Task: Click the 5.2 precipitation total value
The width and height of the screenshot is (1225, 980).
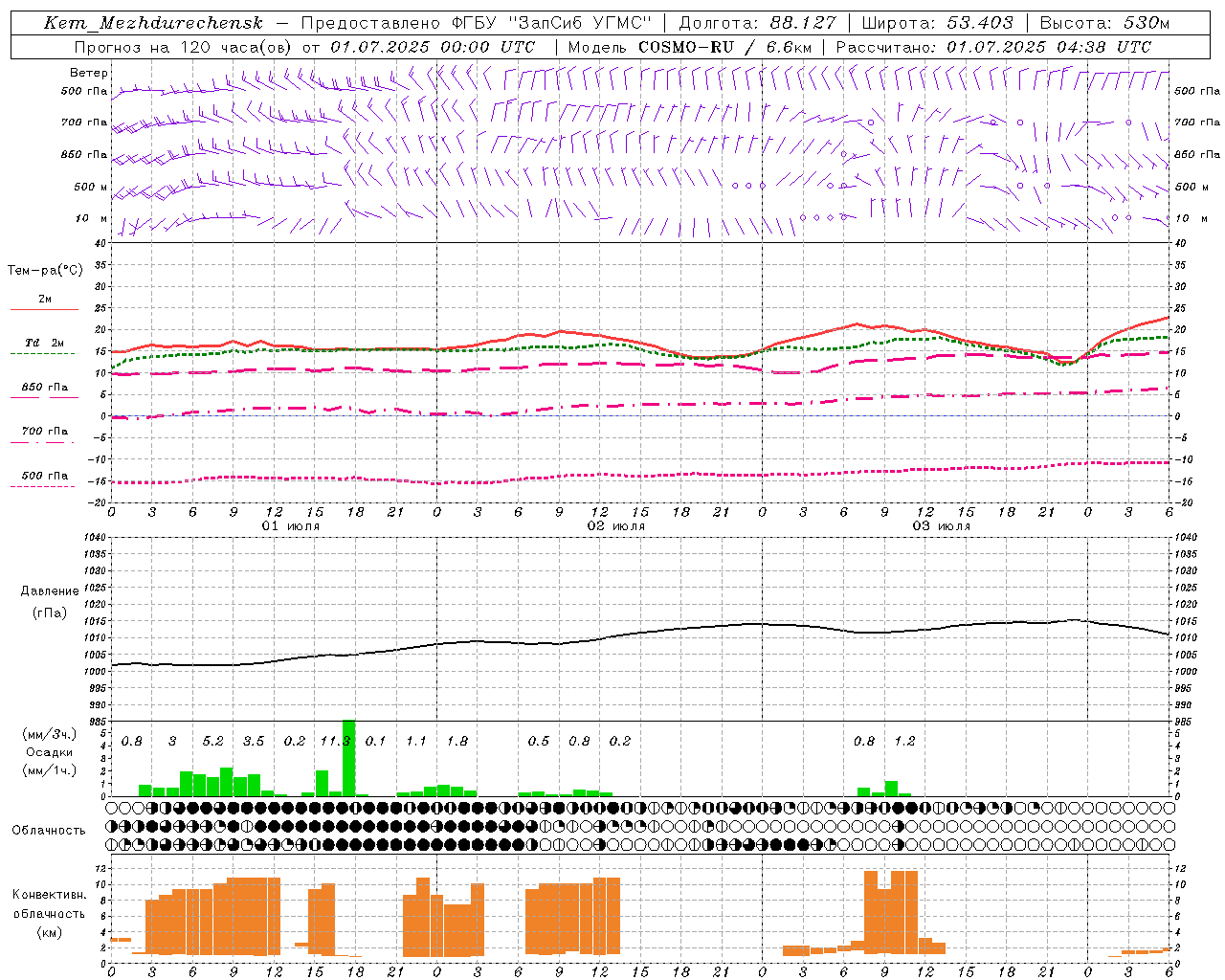Action: click(212, 741)
